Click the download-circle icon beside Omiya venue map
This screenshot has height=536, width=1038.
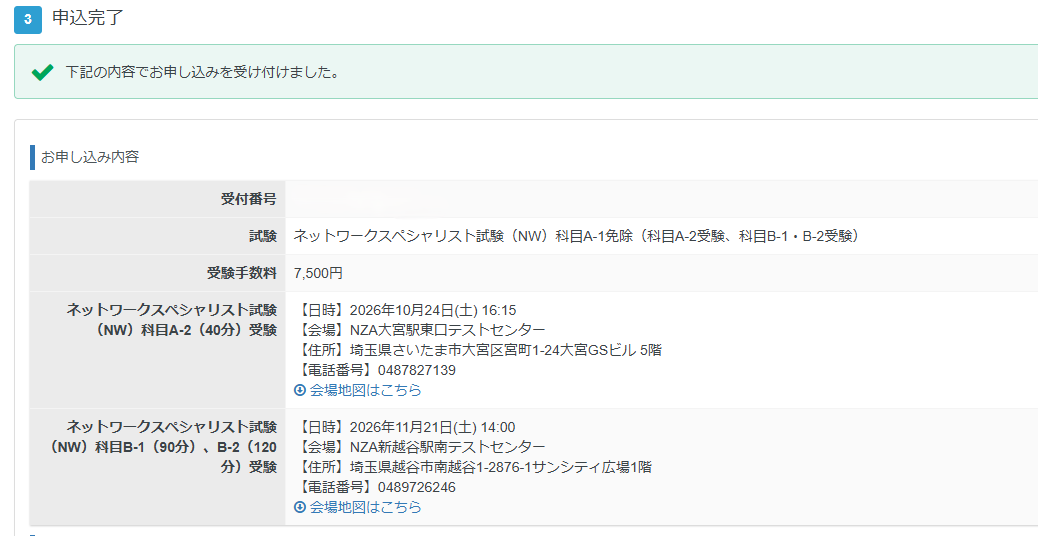pyautogui.click(x=300, y=390)
